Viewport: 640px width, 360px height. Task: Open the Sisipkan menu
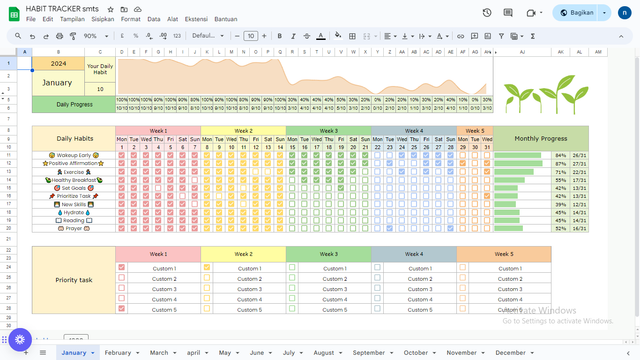[103, 19]
